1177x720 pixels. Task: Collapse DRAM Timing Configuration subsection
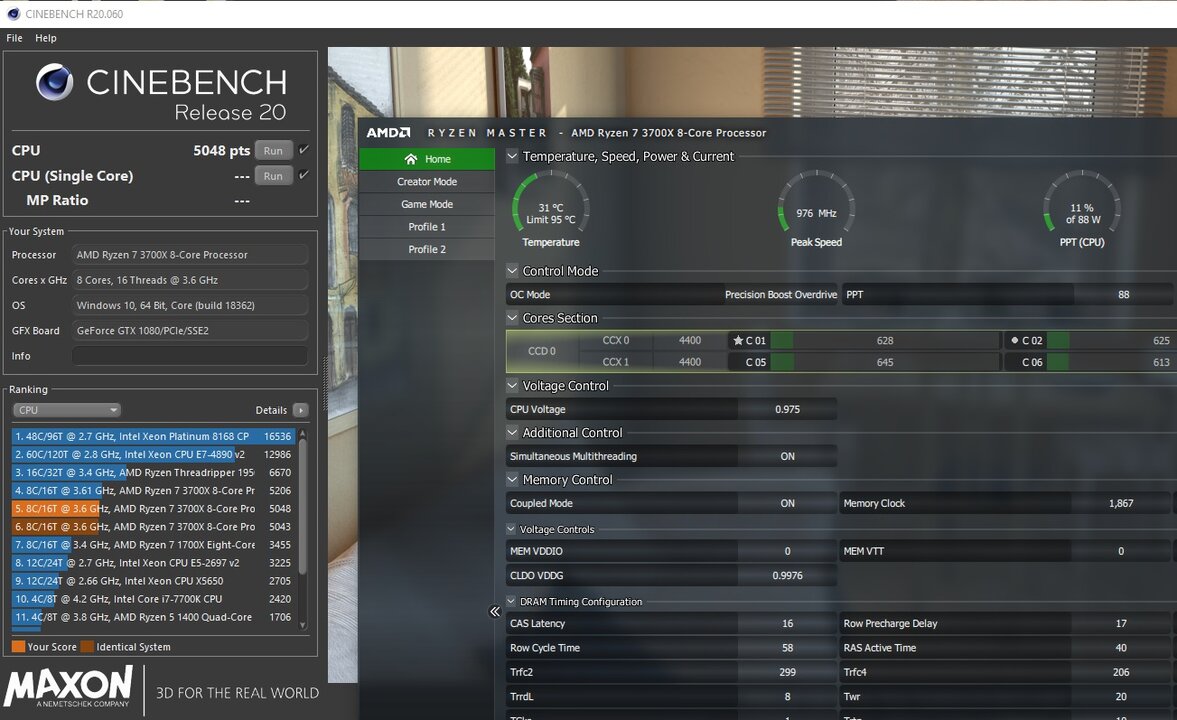511,601
